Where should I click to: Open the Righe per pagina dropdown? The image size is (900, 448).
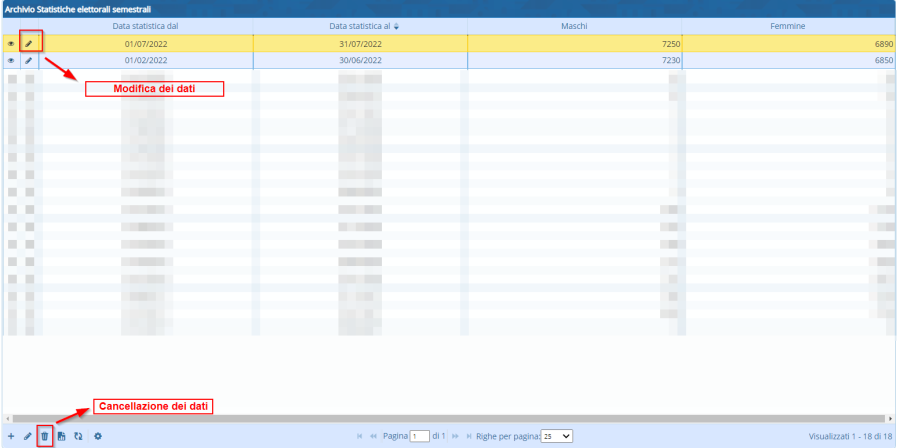556,437
